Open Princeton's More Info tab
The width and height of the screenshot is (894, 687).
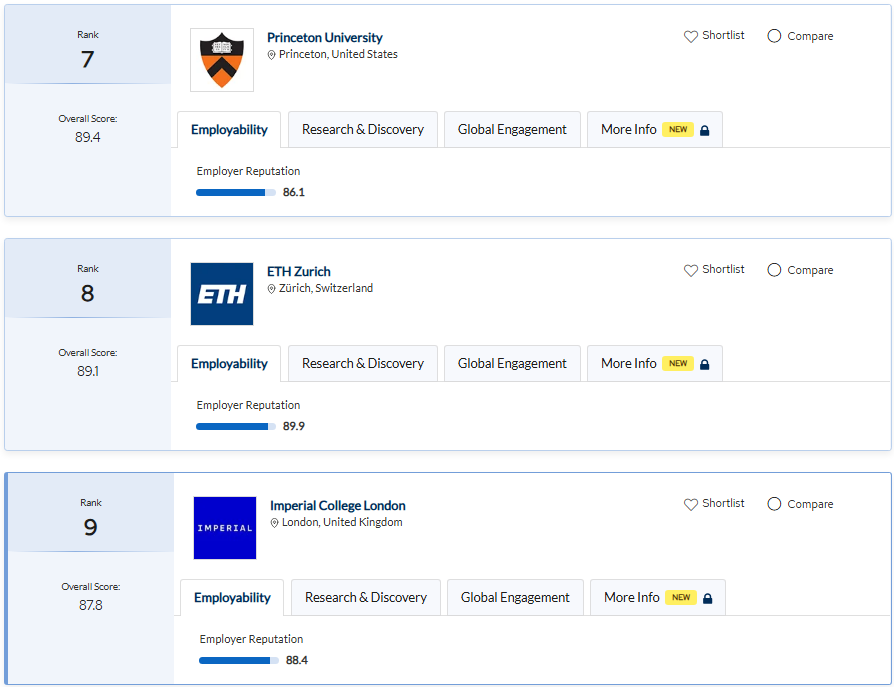tap(655, 129)
